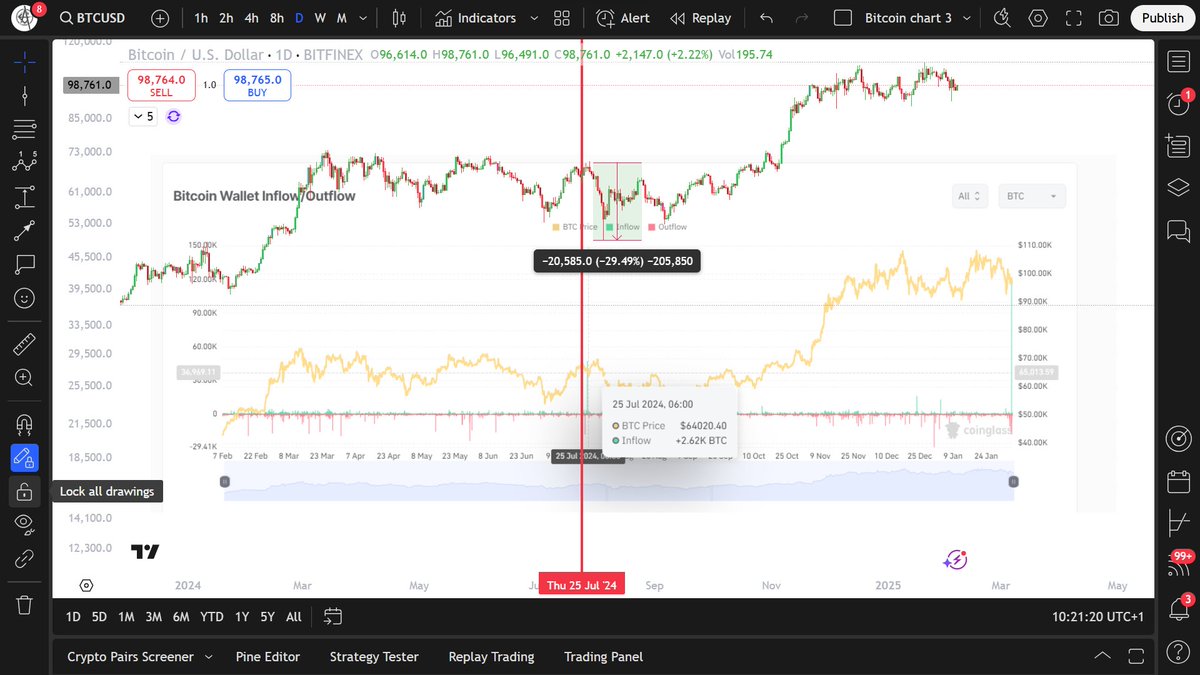The width and height of the screenshot is (1200, 675).
Task: Undo the last chart action
Action: [x=767, y=18]
